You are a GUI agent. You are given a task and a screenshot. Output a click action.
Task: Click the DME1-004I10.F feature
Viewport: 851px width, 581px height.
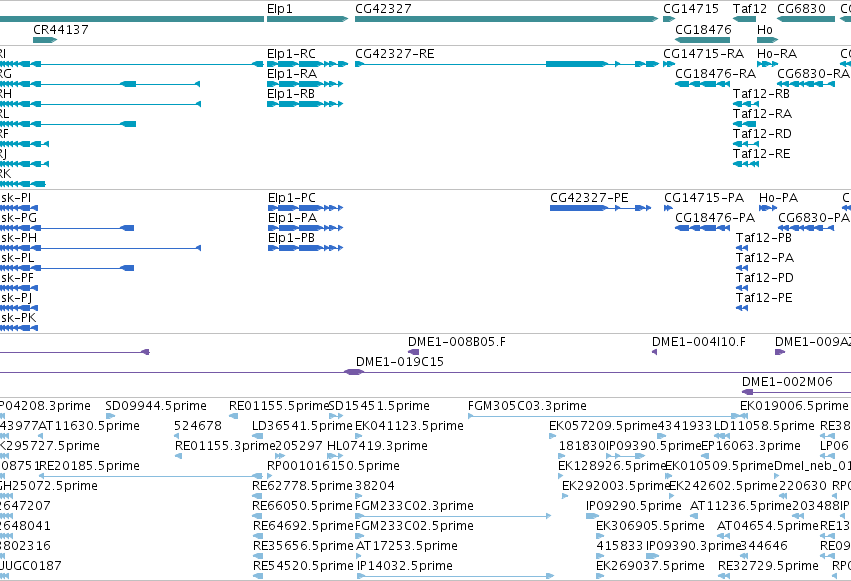[x=655, y=352]
